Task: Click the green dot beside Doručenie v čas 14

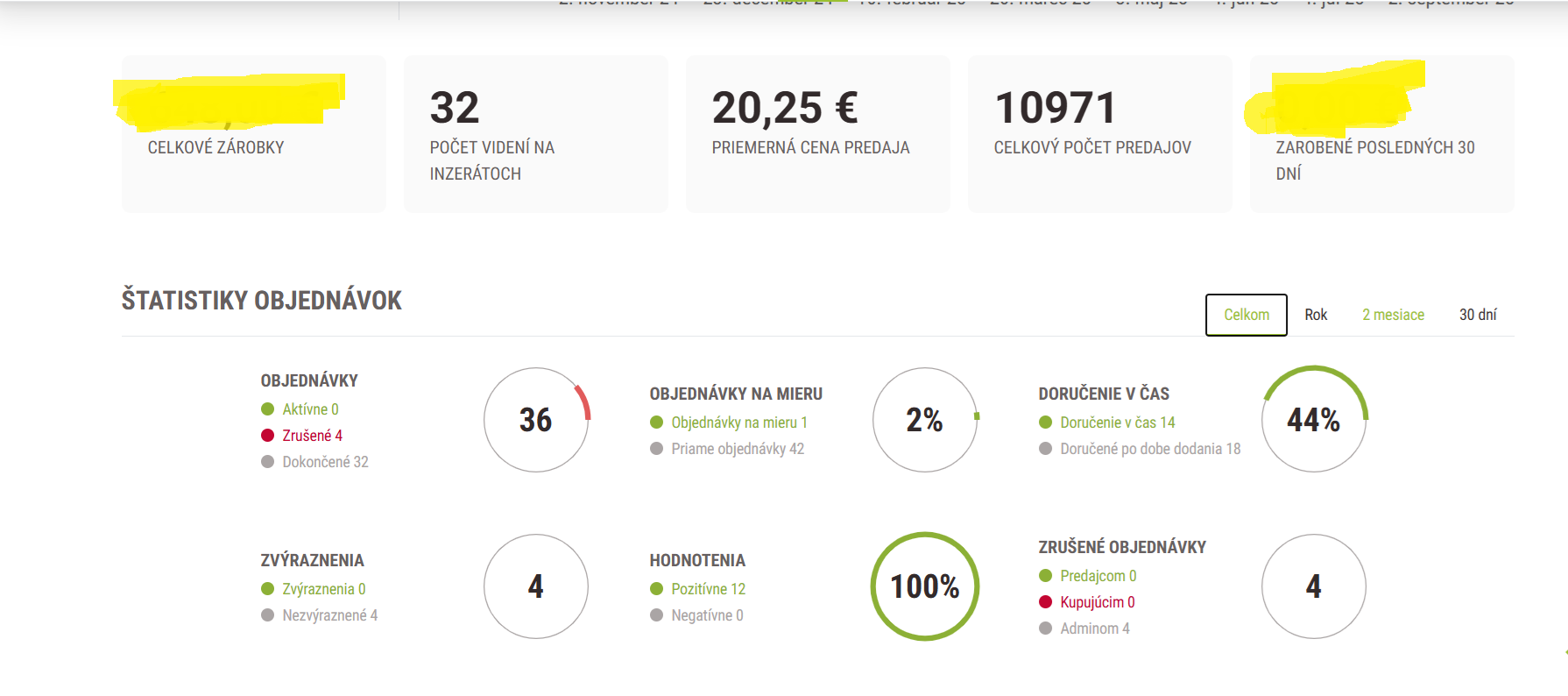Action: coord(1045,423)
